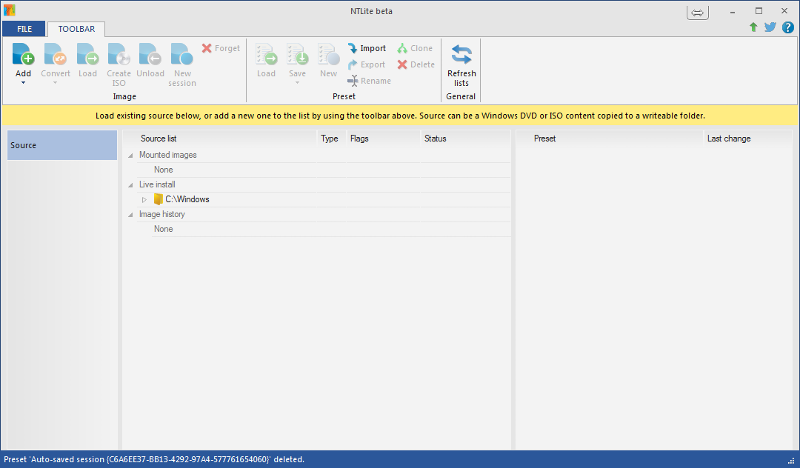Expand the C:\Windows entry
The image size is (800, 468).
pos(144,200)
